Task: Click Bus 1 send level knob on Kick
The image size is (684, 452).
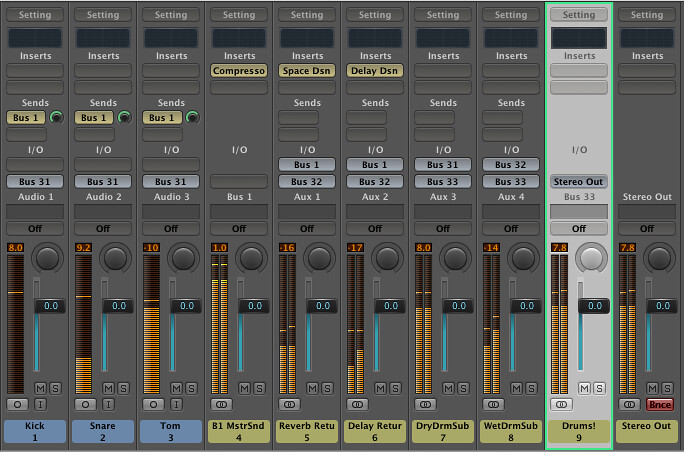Action: tap(57, 118)
